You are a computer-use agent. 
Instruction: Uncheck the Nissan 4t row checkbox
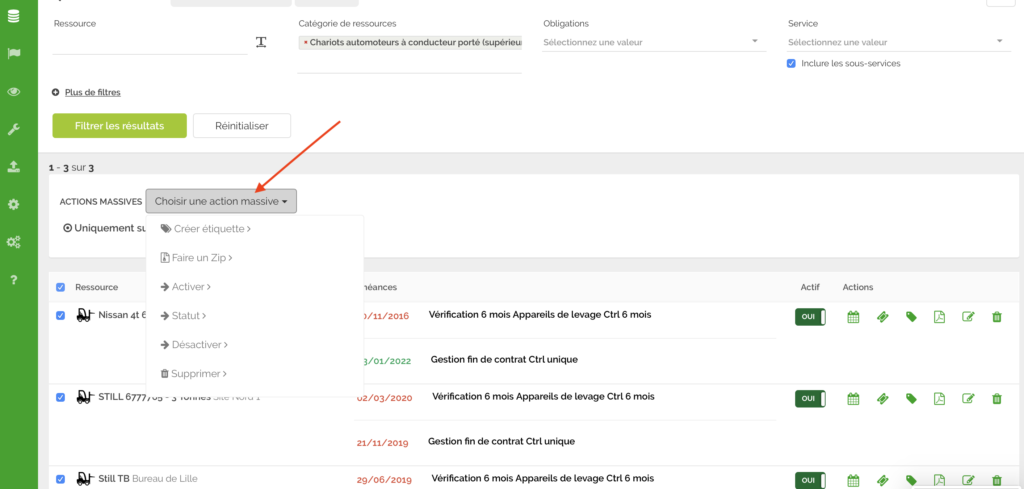click(61, 316)
